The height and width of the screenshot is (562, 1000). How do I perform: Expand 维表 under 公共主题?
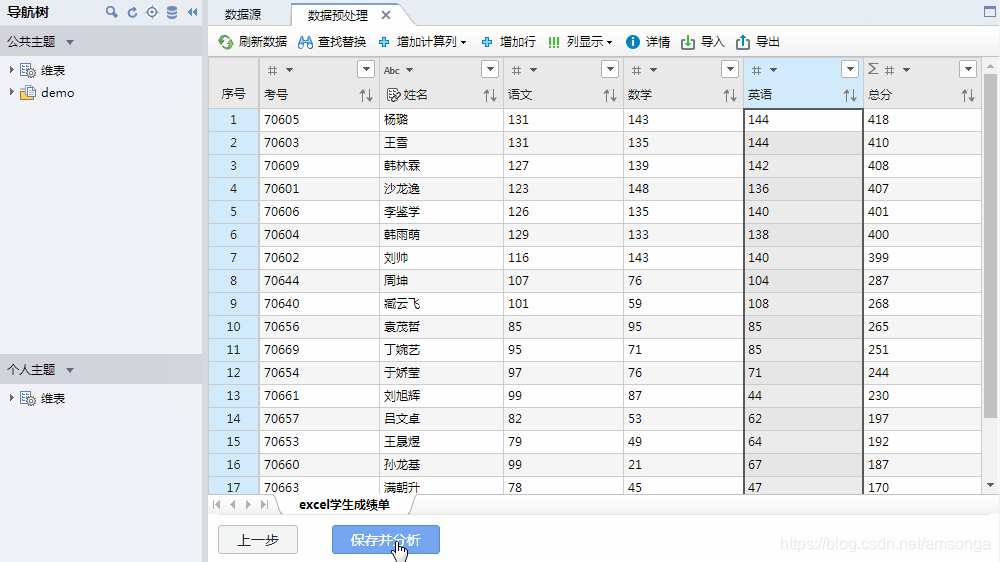point(11,70)
